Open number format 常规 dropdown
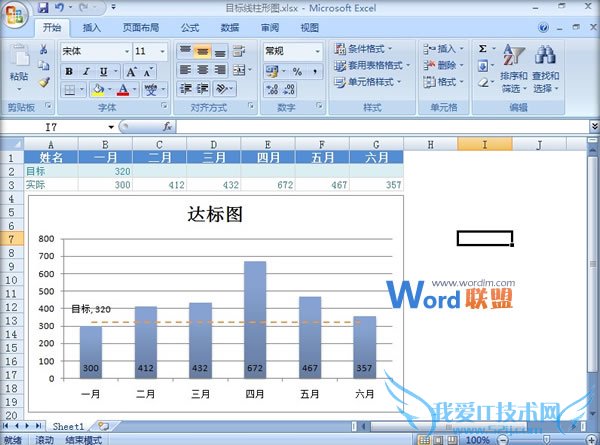This screenshot has width=600, height=445. click(317, 51)
